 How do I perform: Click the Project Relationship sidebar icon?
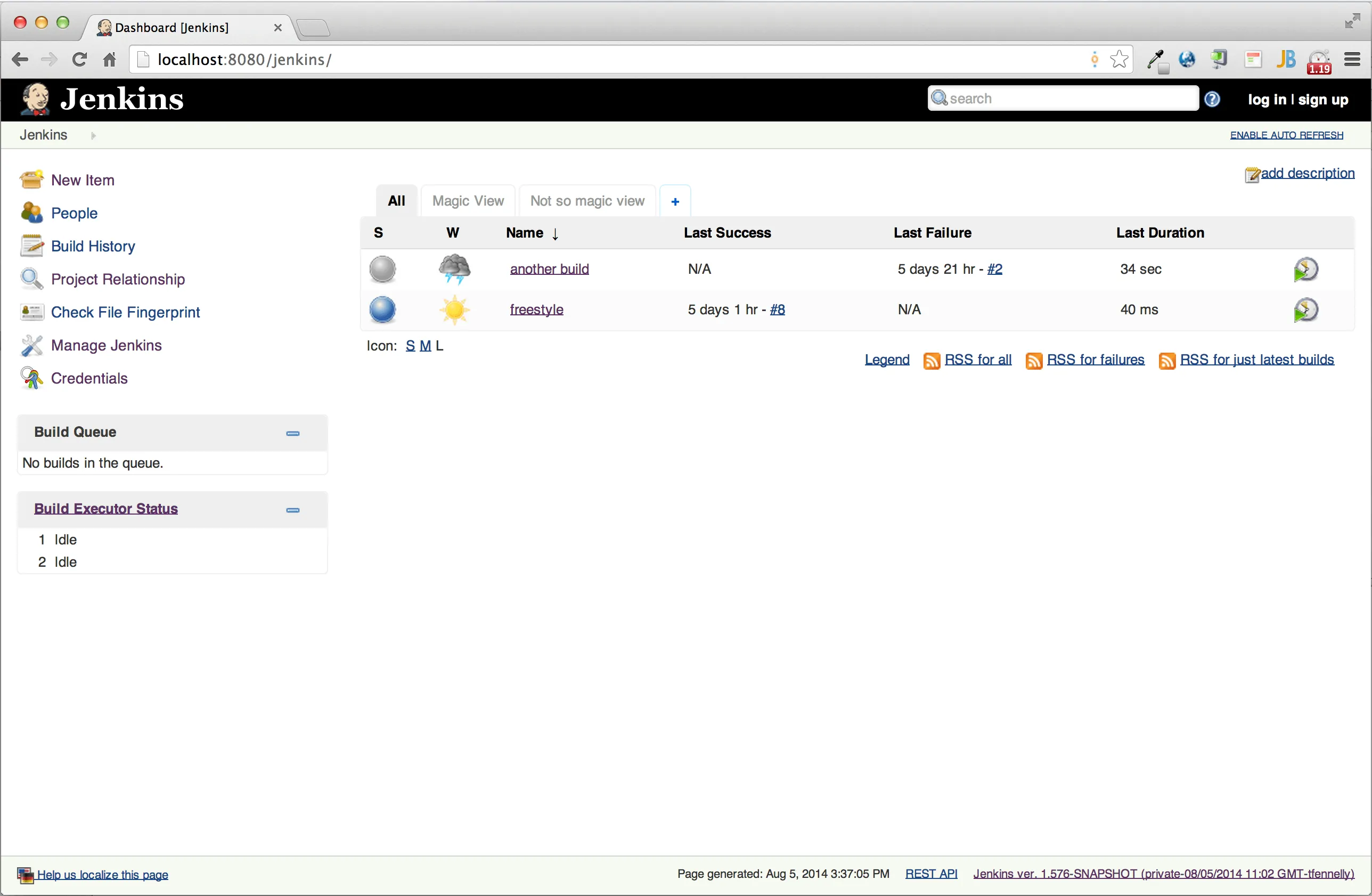[31, 279]
